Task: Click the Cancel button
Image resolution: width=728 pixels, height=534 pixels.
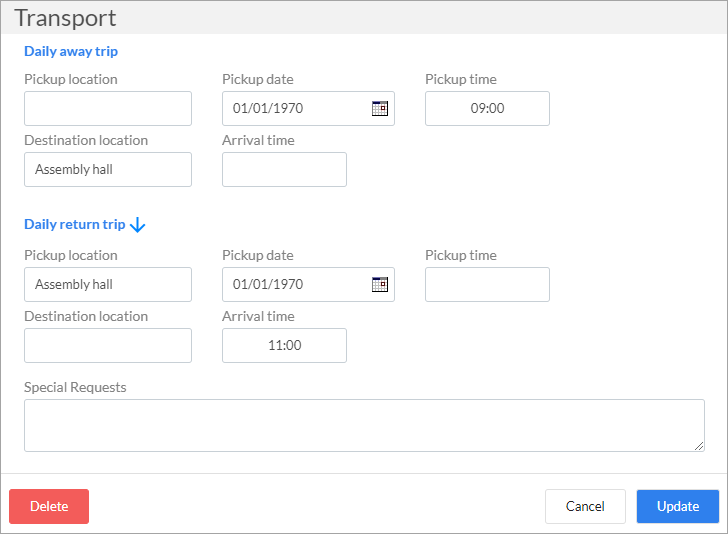Action: 585,506
